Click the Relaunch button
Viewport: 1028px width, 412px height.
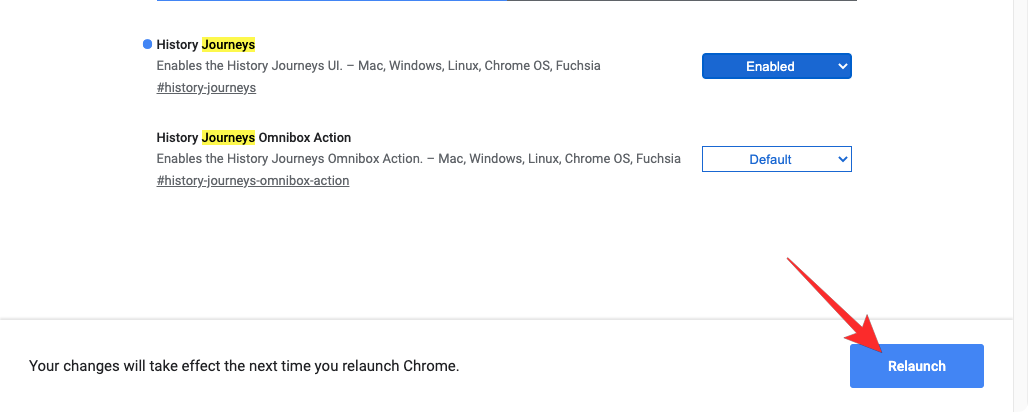coord(916,366)
